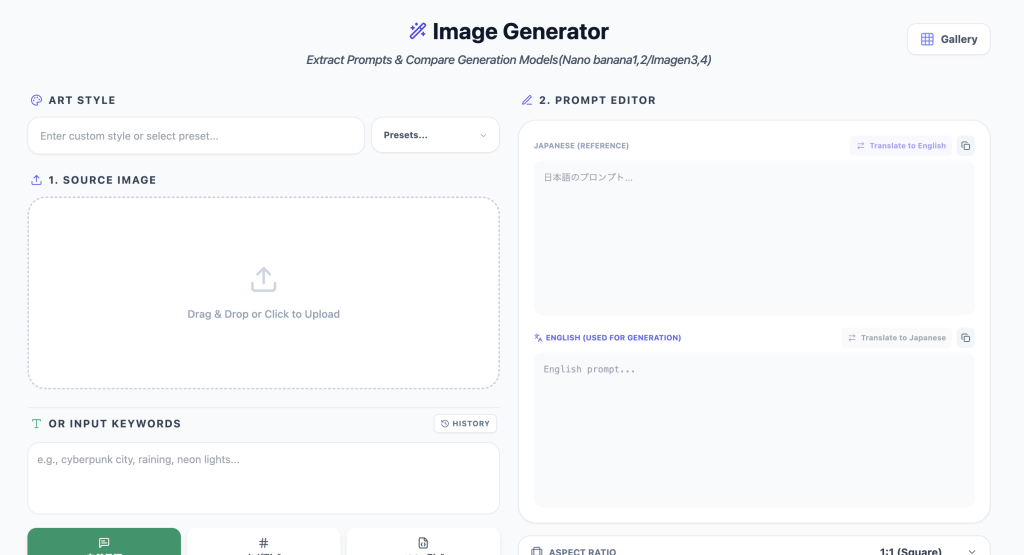Click the 1:1 (Square) aspect ratio value
Viewport: 1024px width, 555px height.
910,551
